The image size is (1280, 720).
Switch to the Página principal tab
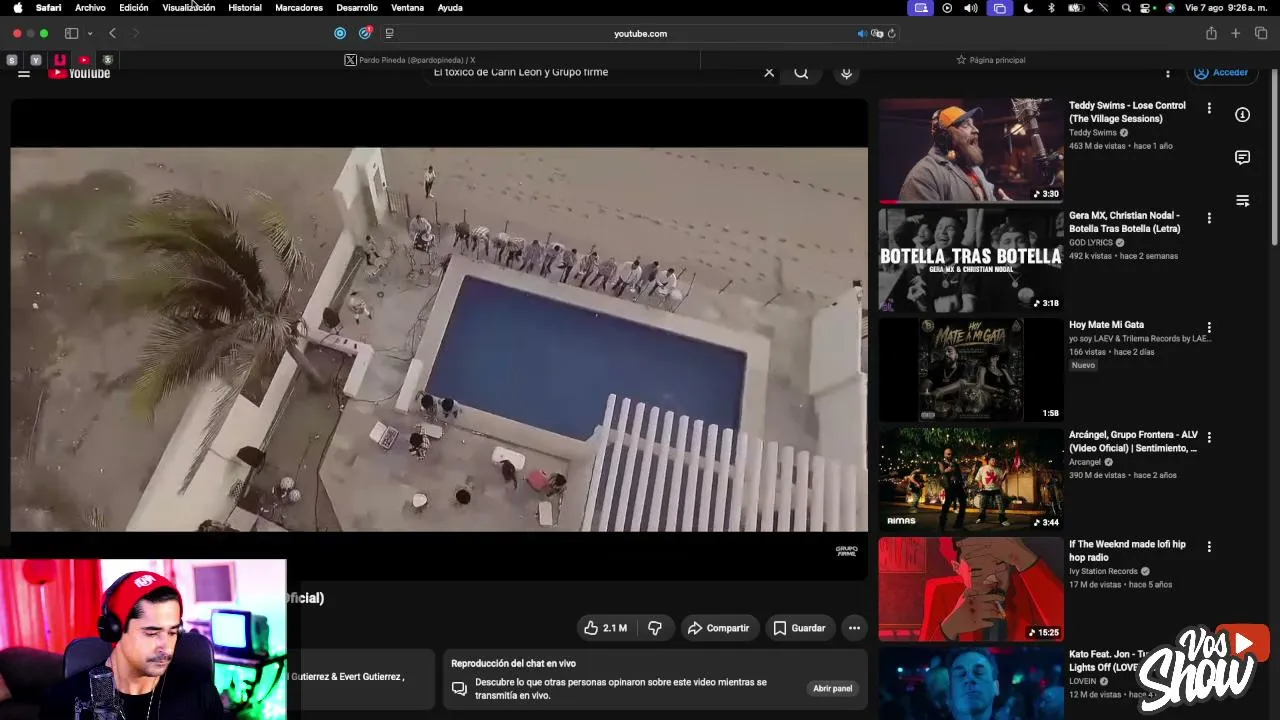(x=990, y=60)
